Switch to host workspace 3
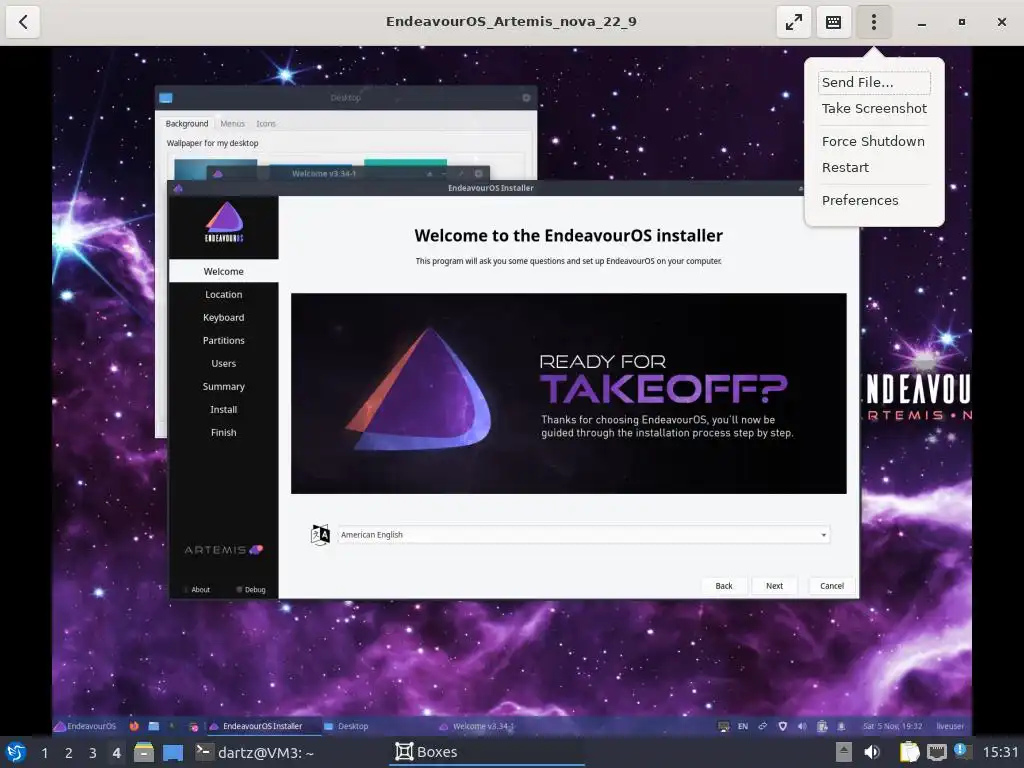The image size is (1024, 768). click(93, 753)
